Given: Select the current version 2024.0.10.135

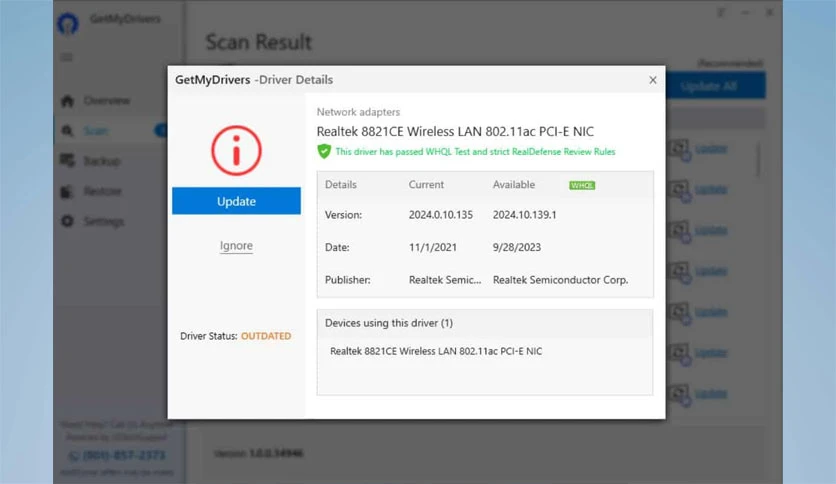Looking at the screenshot, I should tap(440, 215).
